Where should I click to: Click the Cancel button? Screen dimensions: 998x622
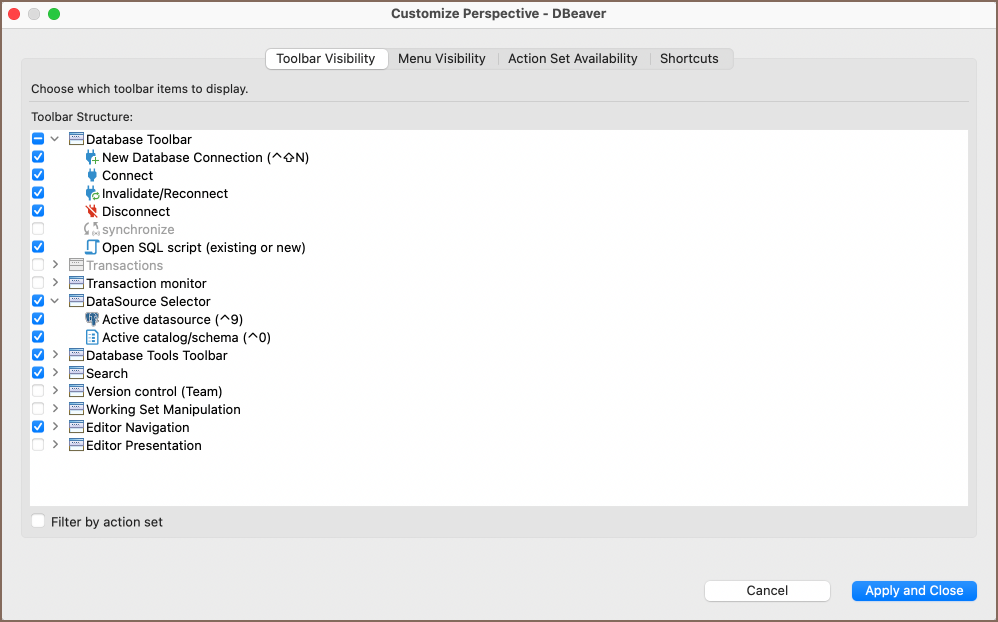tap(767, 591)
